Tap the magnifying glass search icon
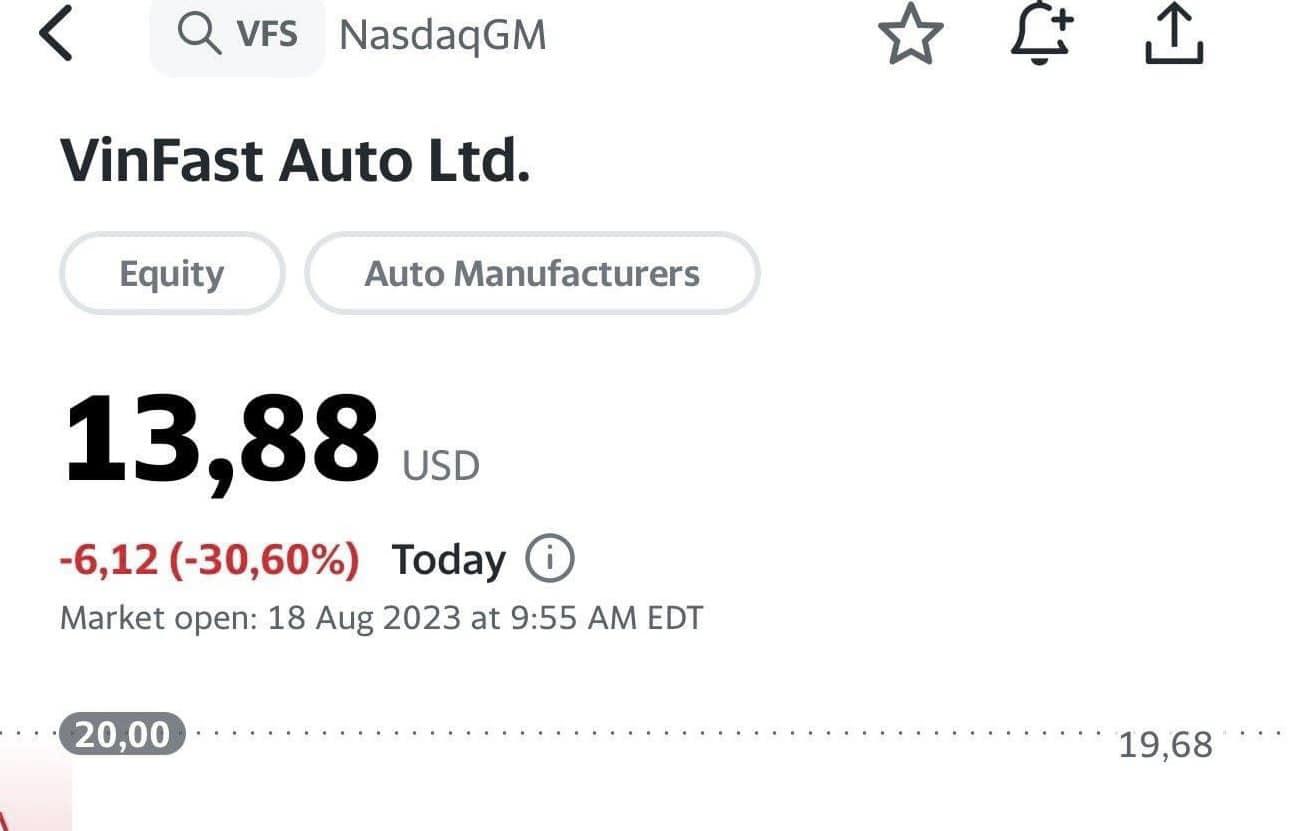This screenshot has width=1289, height=831. (x=199, y=34)
